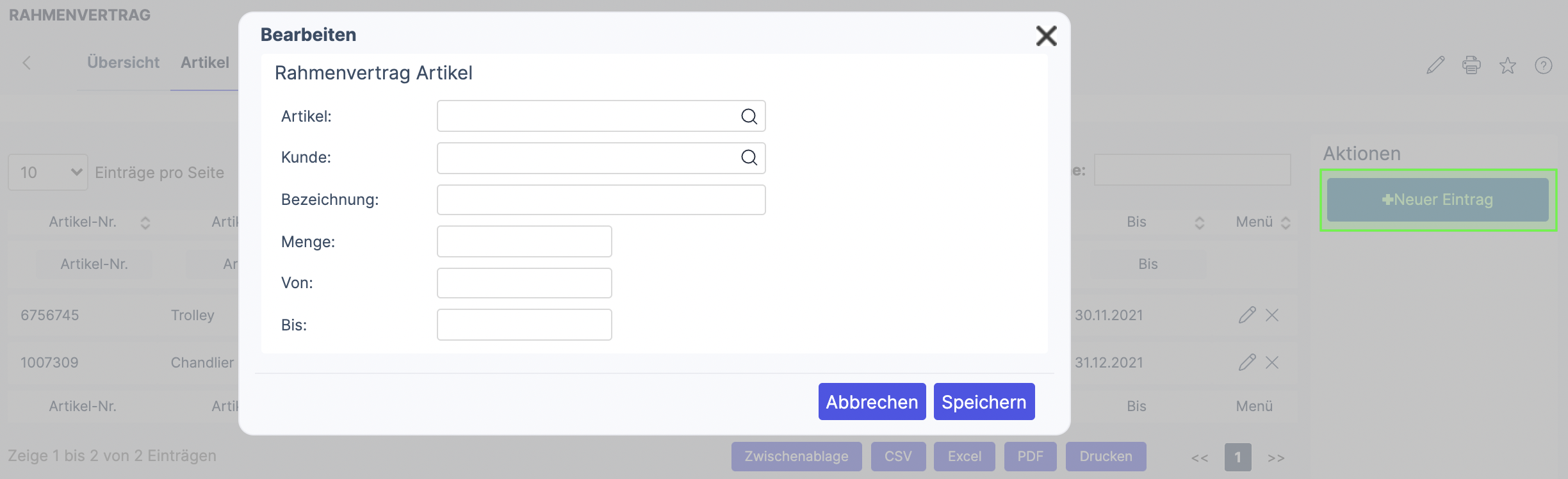Go back with the left chevron arrow
Image resolution: width=1568 pixels, height=479 pixels.
27,63
